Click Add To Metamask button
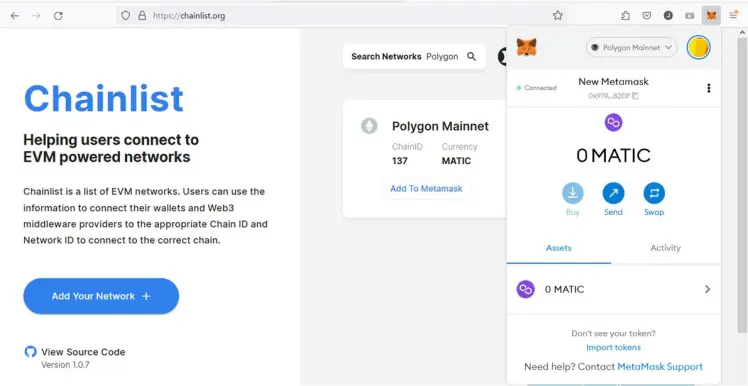748x386 pixels. (426, 188)
